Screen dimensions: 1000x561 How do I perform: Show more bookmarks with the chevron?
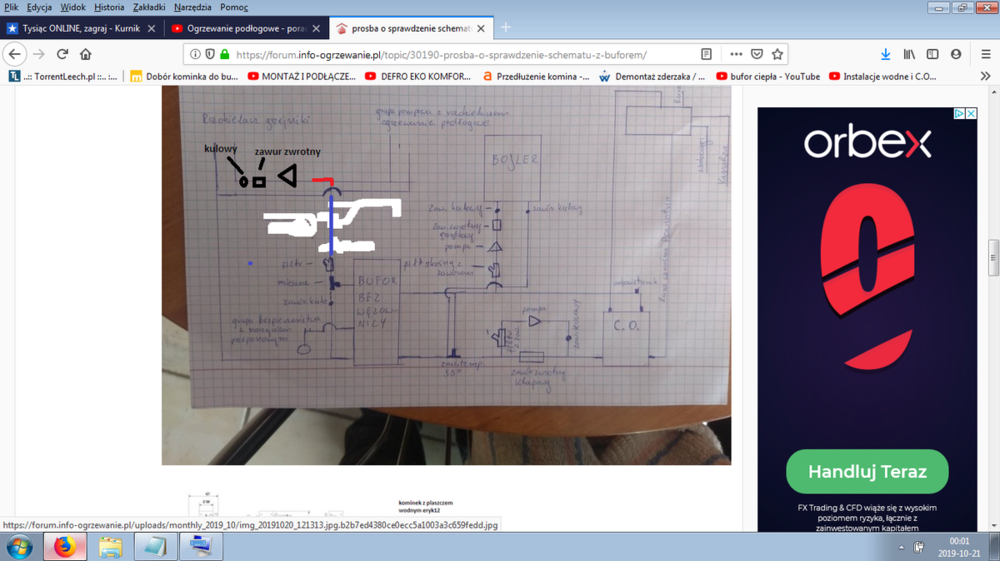tap(986, 76)
